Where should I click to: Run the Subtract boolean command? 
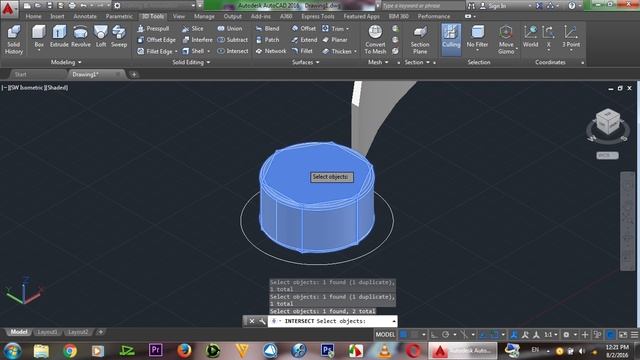tap(232, 40)
